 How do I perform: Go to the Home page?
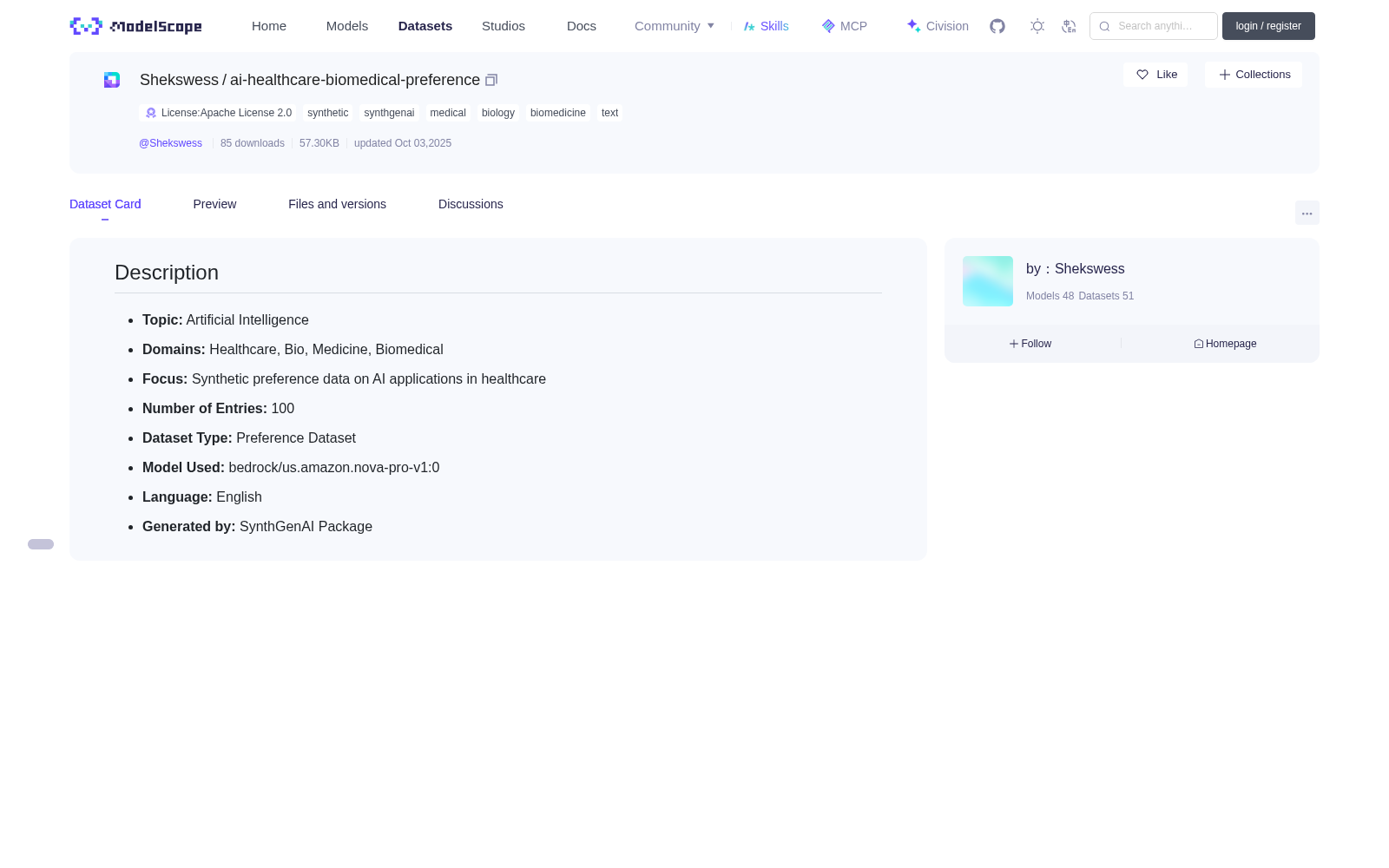point(269,26)
